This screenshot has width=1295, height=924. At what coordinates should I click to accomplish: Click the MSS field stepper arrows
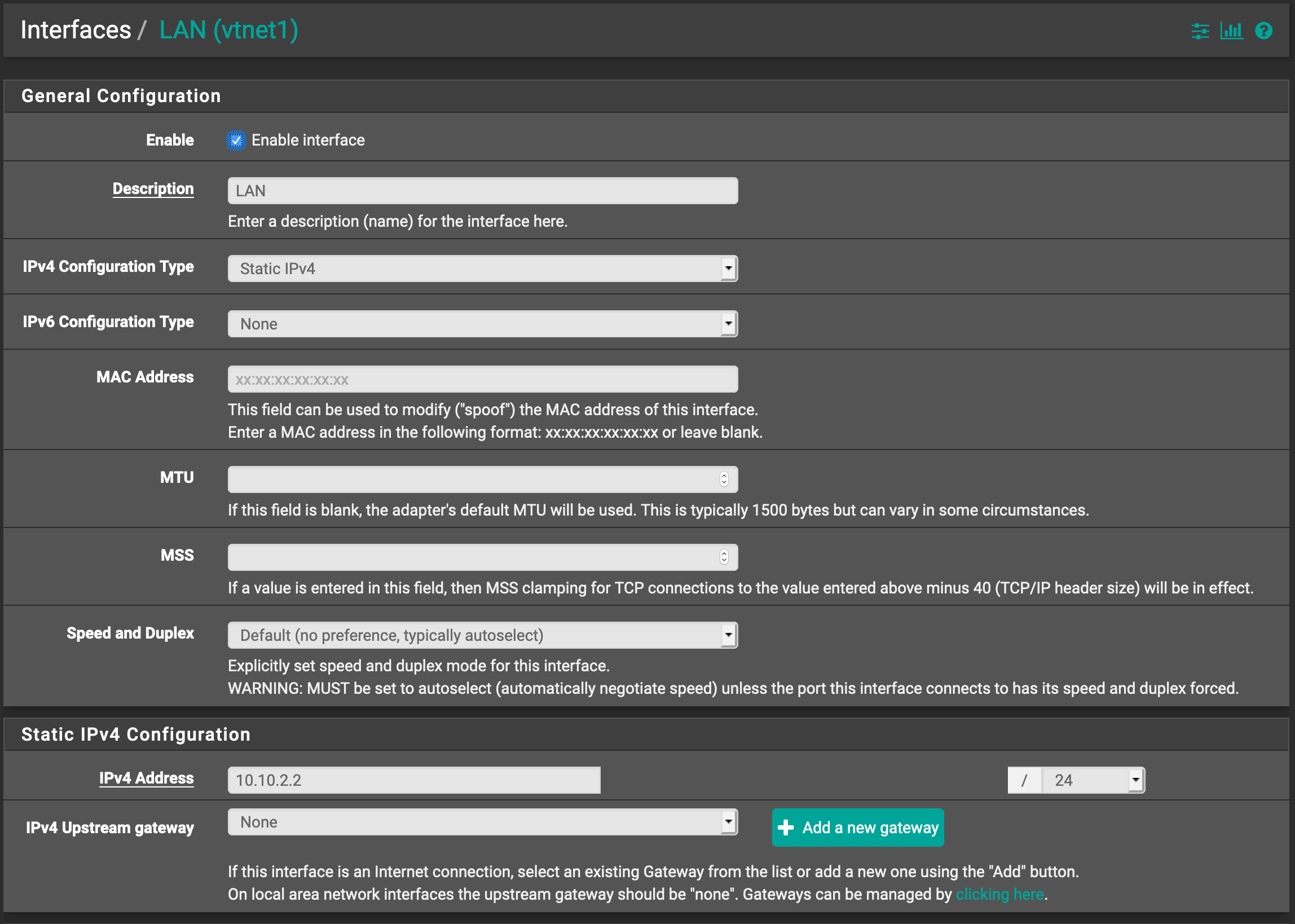[x=724, y=556]
